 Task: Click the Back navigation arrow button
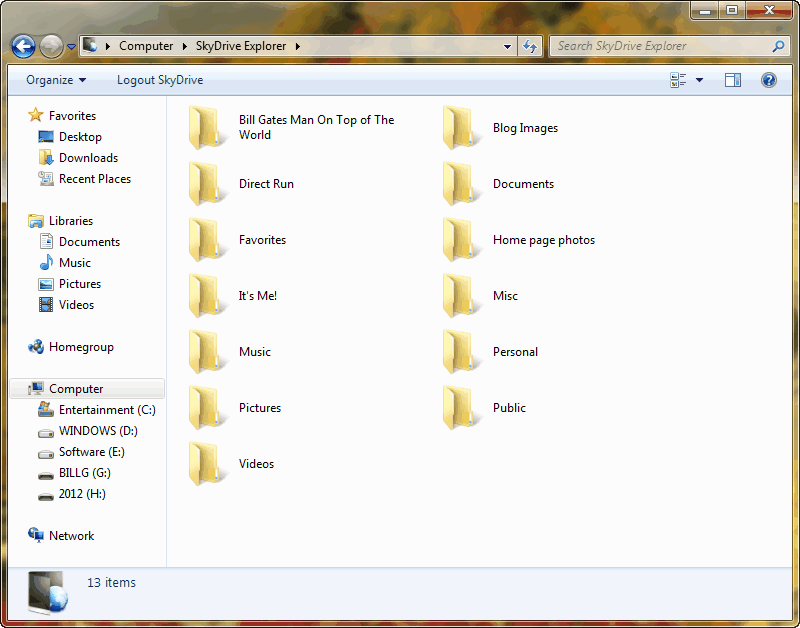pyautogui.click(x=23, y=46)
